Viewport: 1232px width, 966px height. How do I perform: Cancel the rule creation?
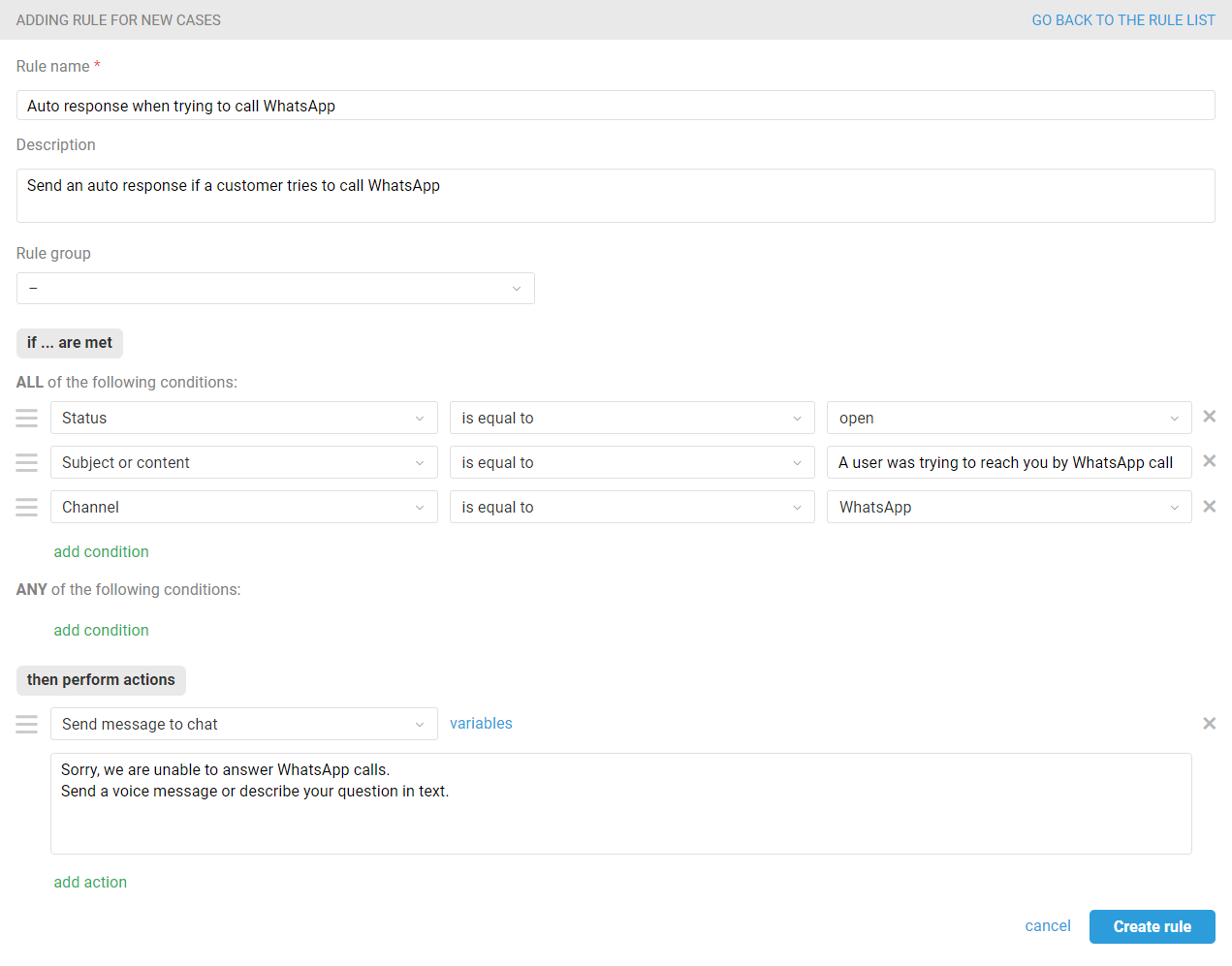point(1047,926)
